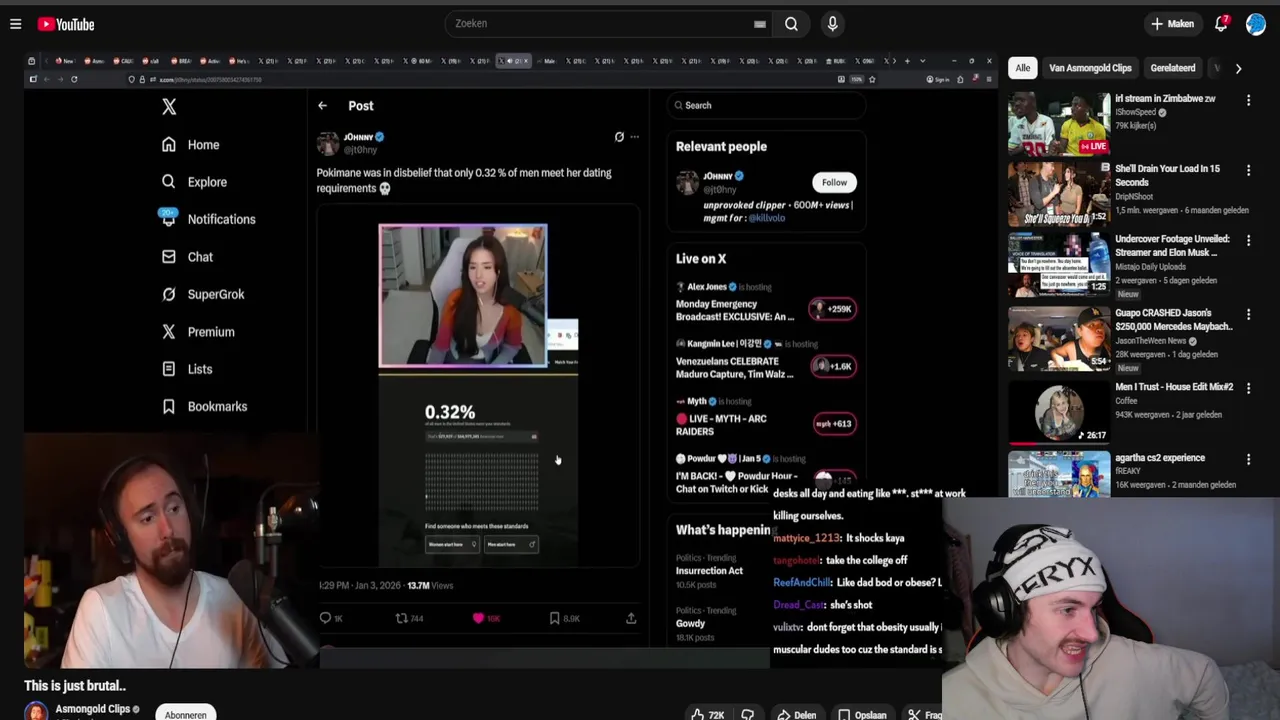The width and height of the screenshot is (1280, 720).
Task: Share the video via Delen
Action: 797,714
